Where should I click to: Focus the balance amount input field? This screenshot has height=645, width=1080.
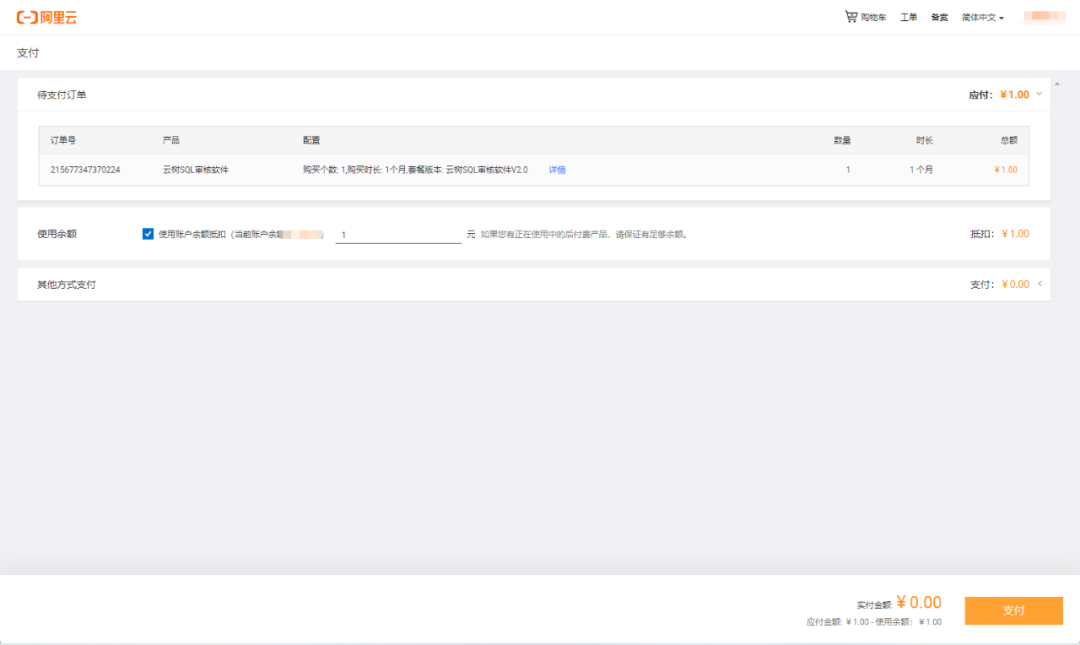[398, 235]
